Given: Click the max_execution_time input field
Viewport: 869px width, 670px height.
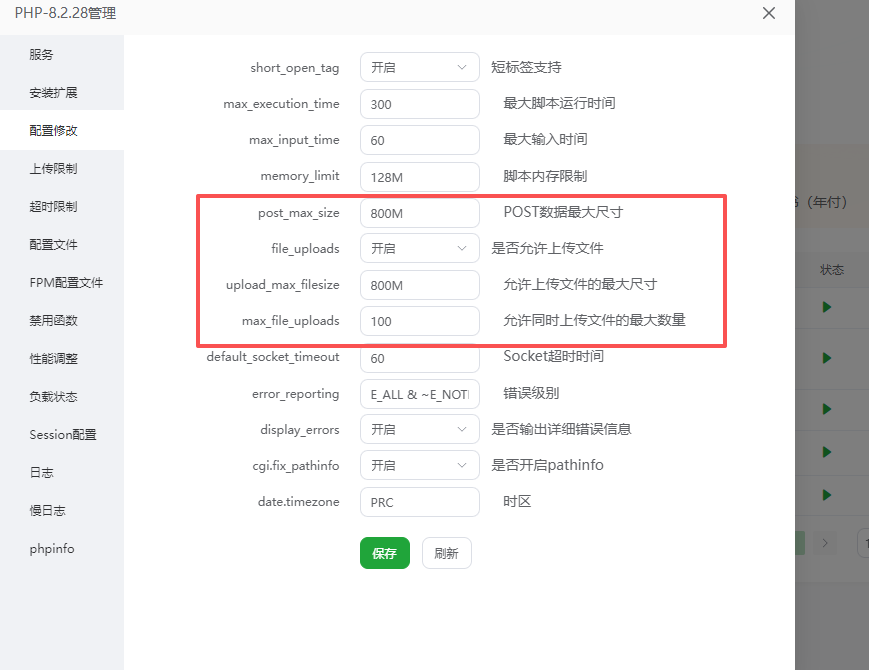Looking at the screenshot, I should click(x=419, y=104).
